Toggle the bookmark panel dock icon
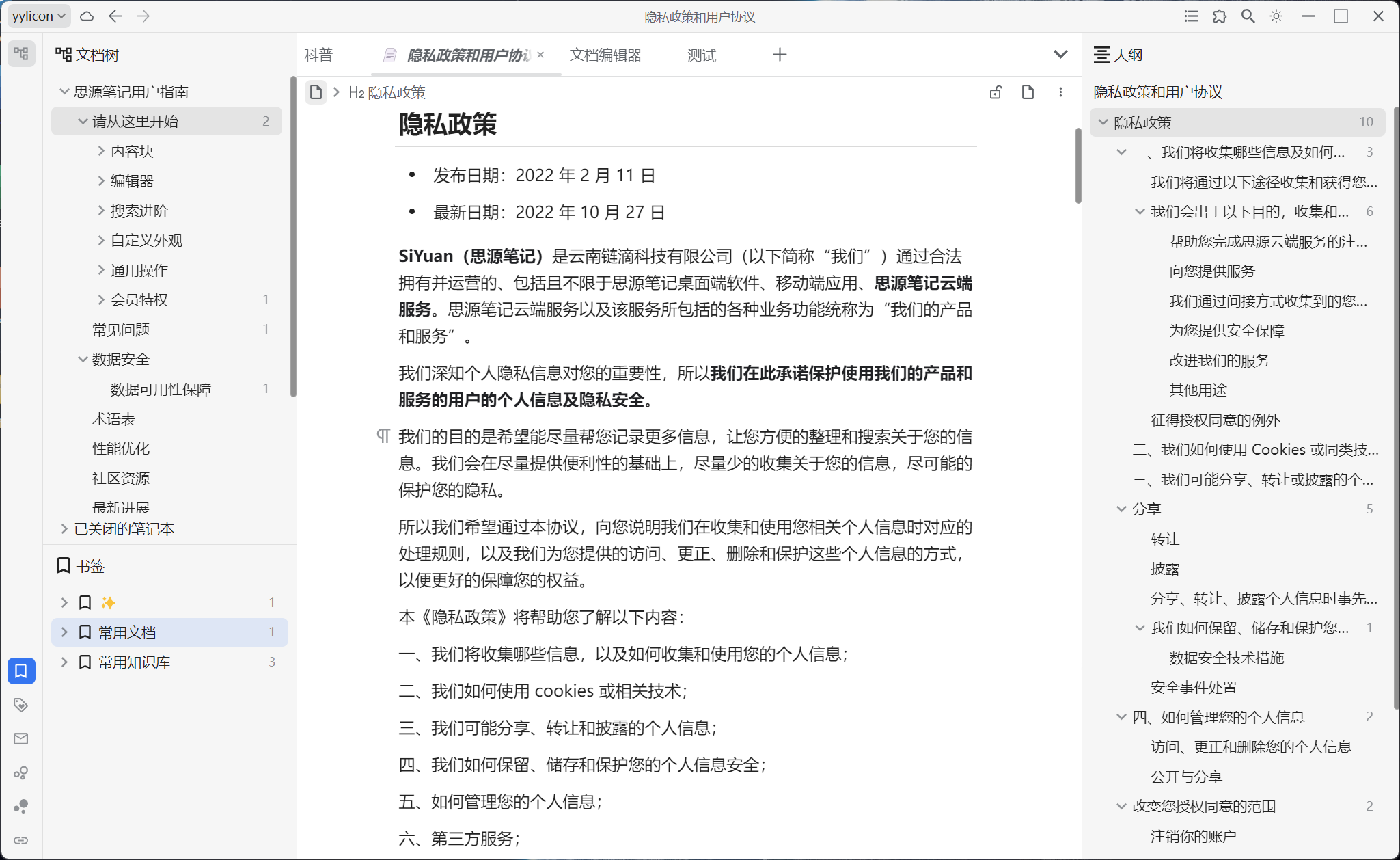Screen dimensions: 1400x860 pos(21,671)
